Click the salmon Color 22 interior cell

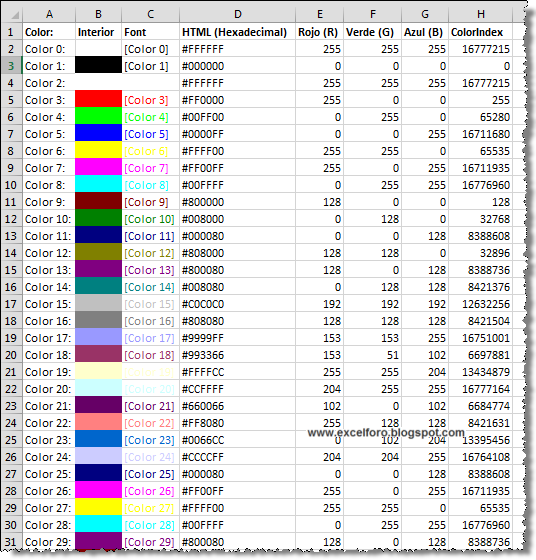(98, 423)
